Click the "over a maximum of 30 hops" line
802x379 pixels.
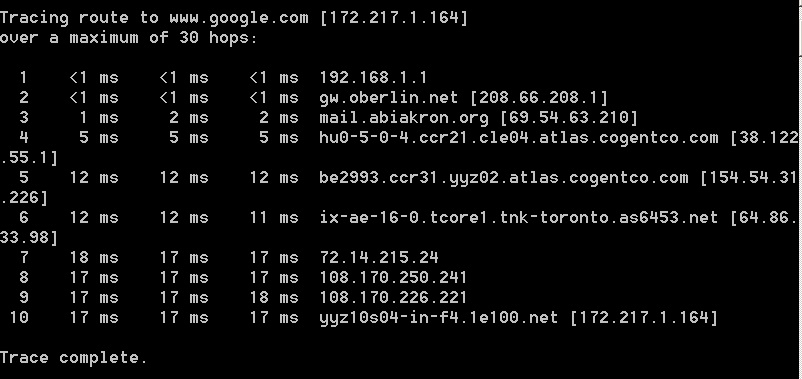[x=128, y=39]
